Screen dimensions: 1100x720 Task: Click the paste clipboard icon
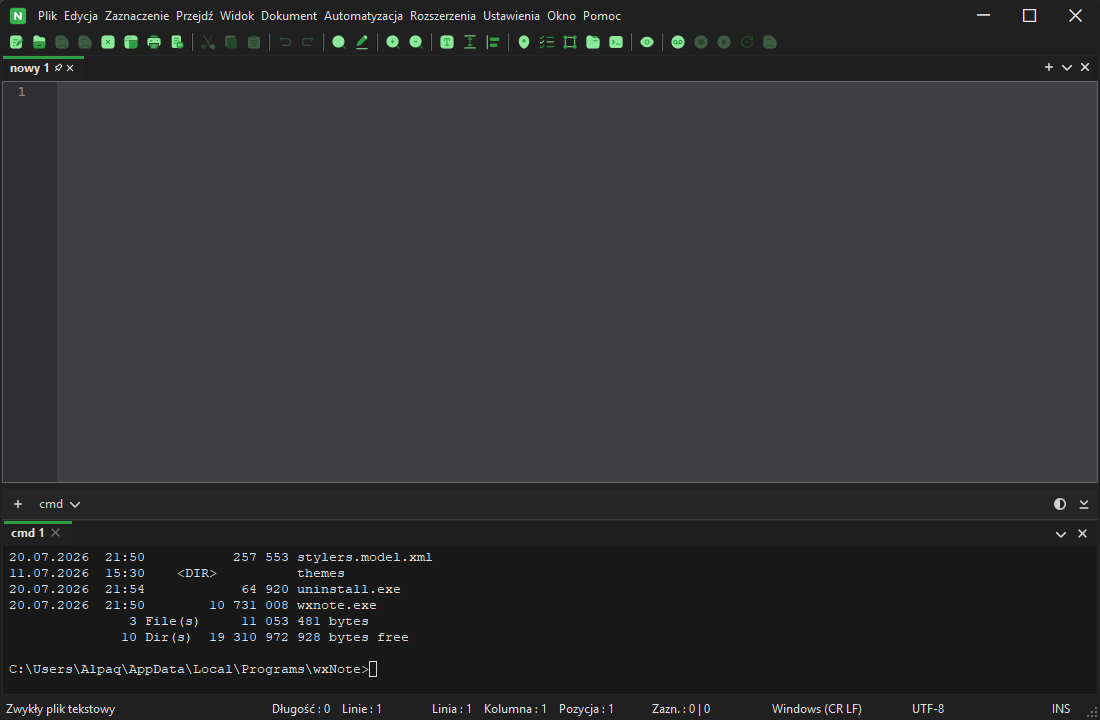tap(254, 42)
